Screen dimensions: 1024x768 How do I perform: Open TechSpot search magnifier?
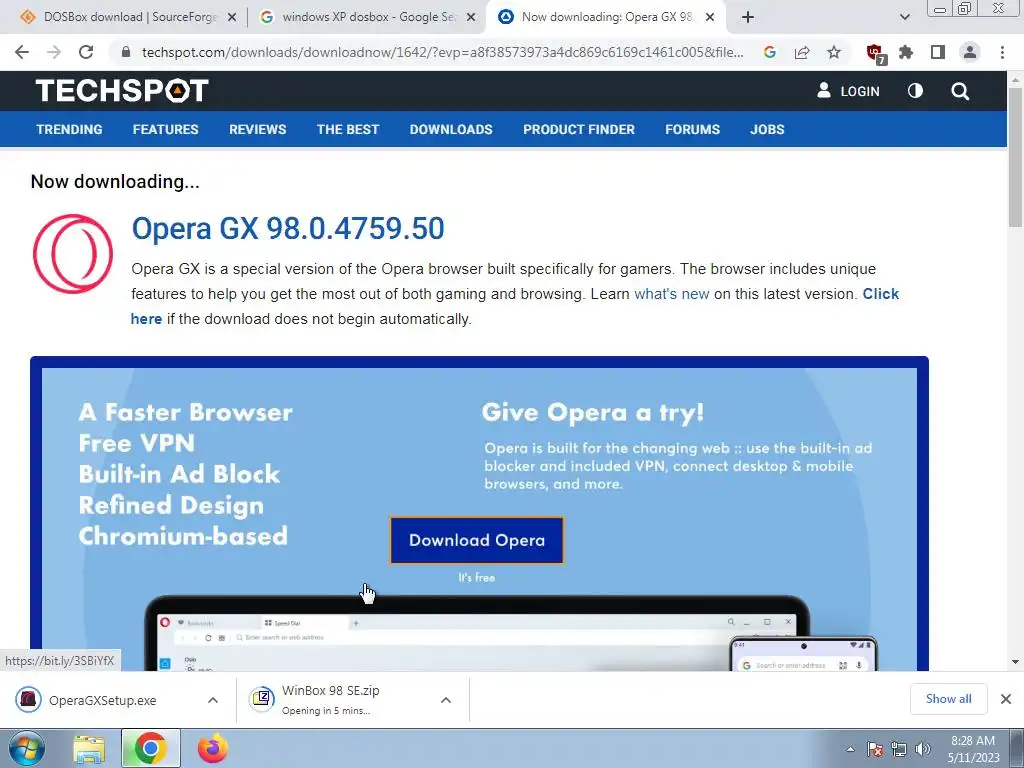tap(960, 91)
